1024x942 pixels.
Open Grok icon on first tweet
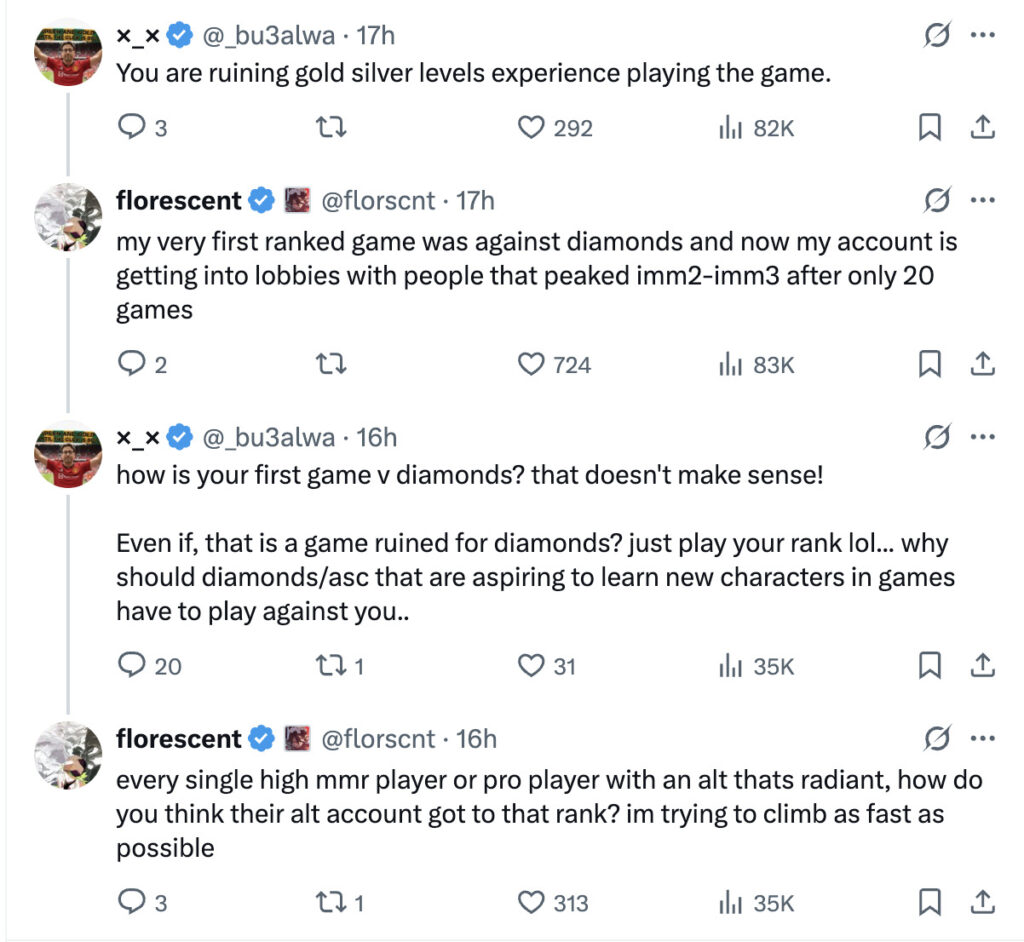click(x=937, y=36)
